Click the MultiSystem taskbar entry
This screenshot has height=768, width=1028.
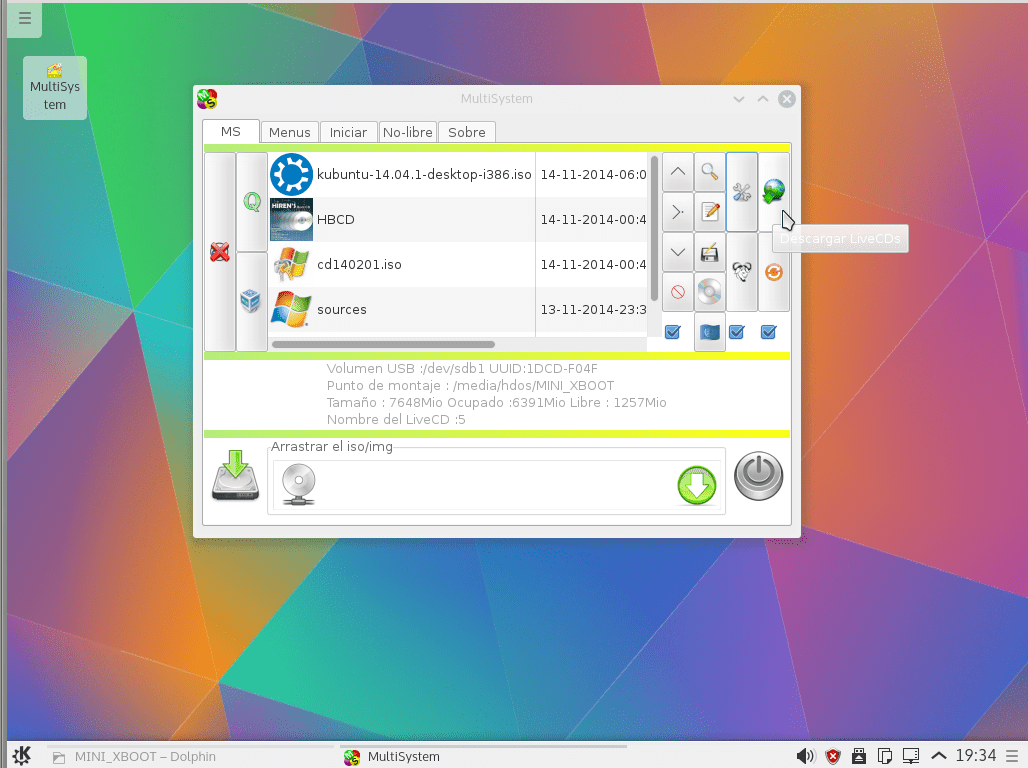[x=482, y=756]
